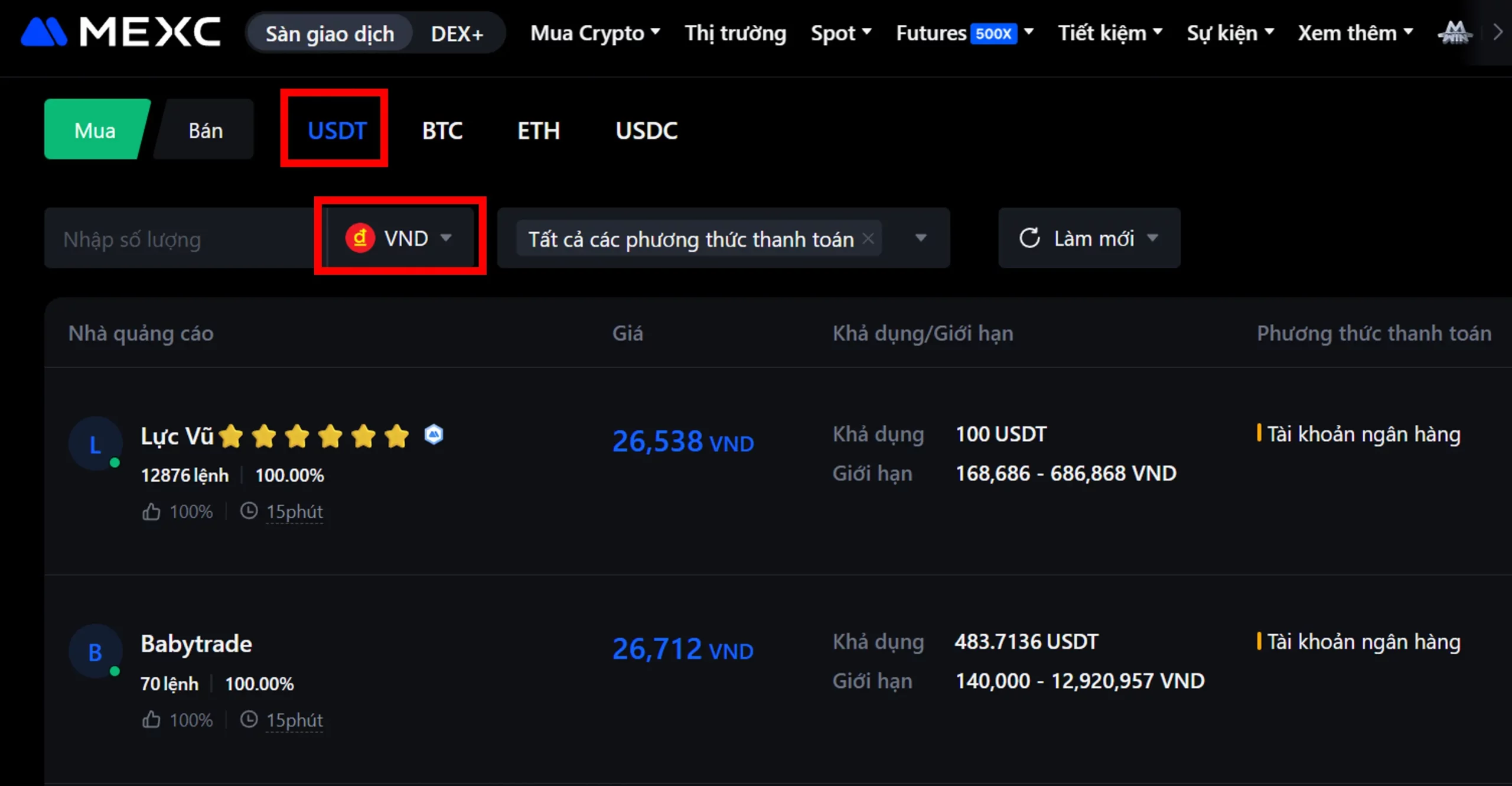1512x786 pixels.
Task: Open Babytrade's avatar
Action: (x=95, y=651)
